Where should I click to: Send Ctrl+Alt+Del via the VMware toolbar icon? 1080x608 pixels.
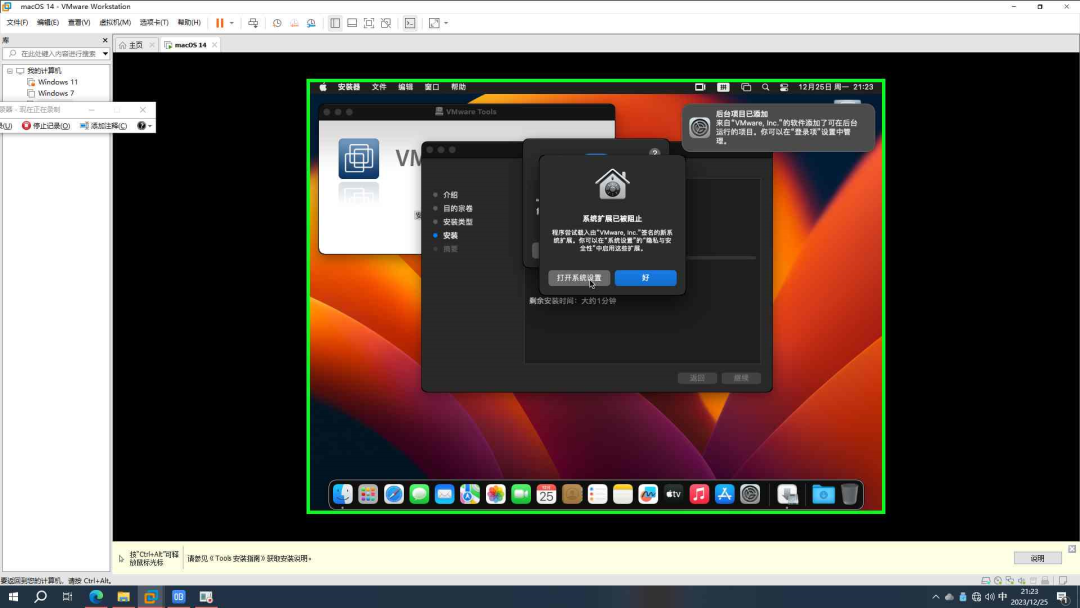pos(254,23)
